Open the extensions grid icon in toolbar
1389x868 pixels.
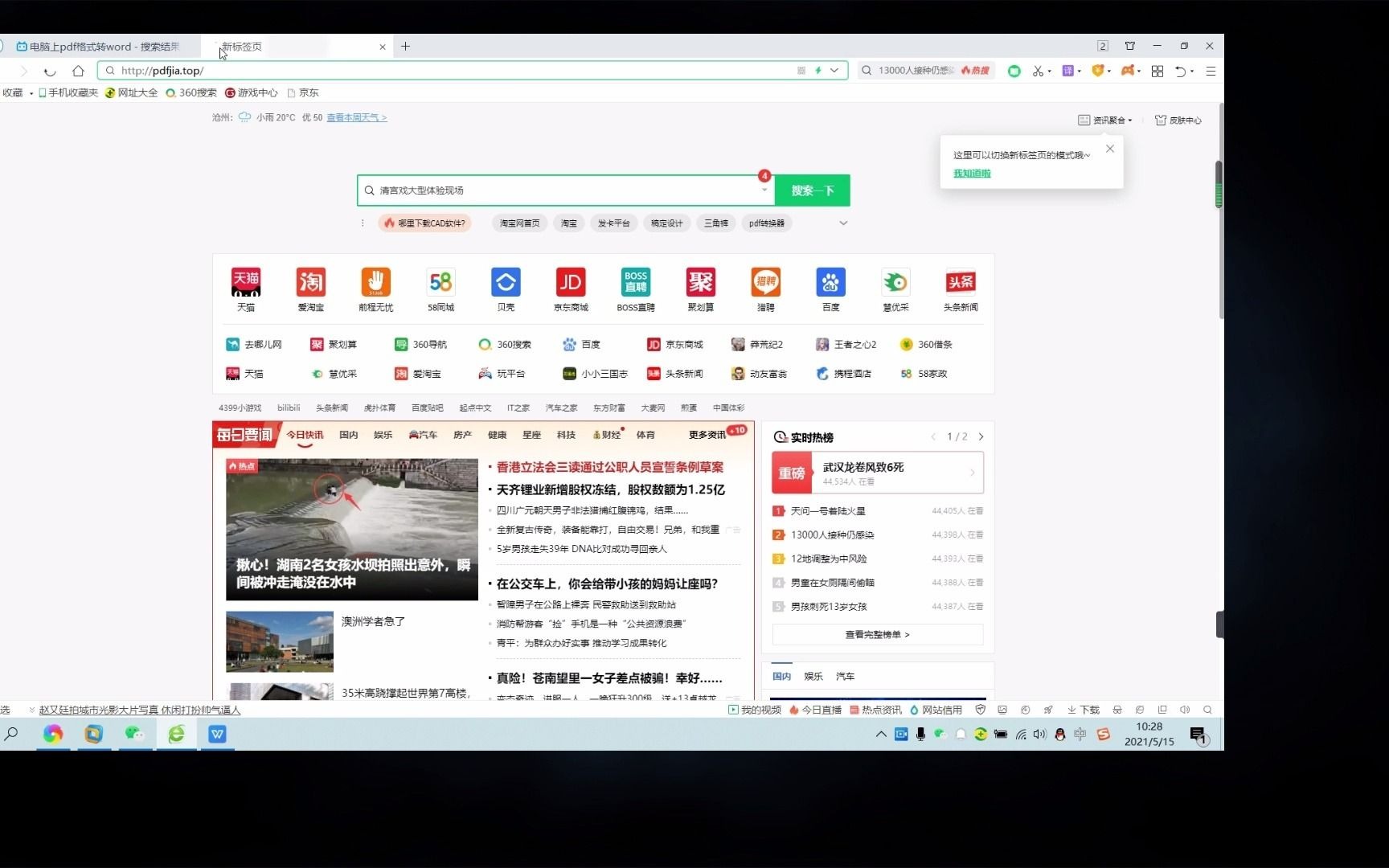pos(1157,71)
